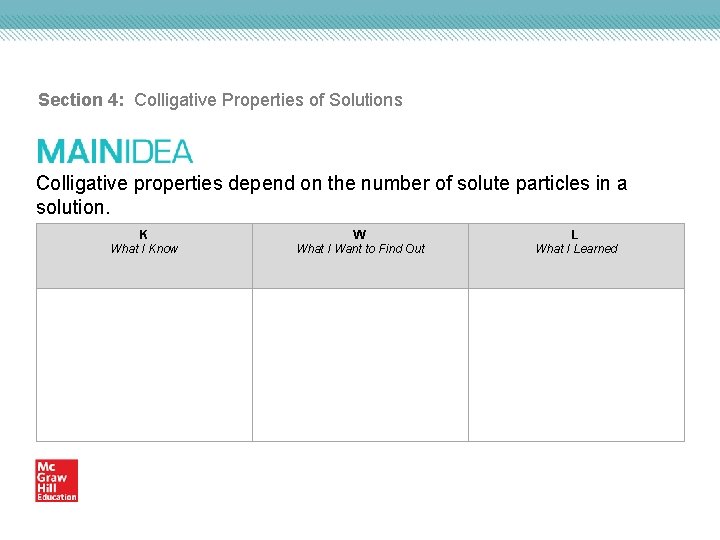Viewport: 720px width, 540px height.
Task: Click the MAINIDEA heading graphic
Action: click(115, 151)
